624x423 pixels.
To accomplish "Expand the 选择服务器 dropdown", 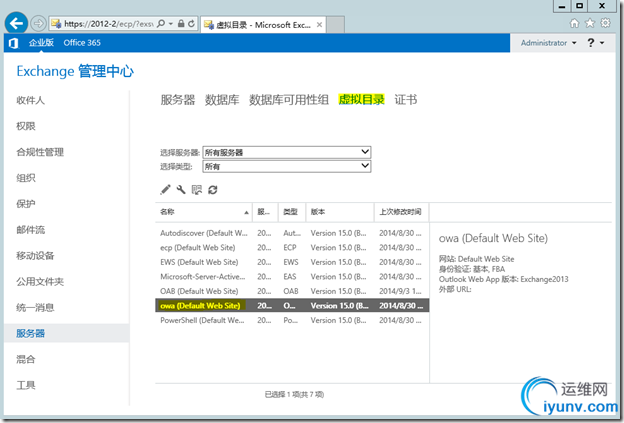I will pos(287,152).
